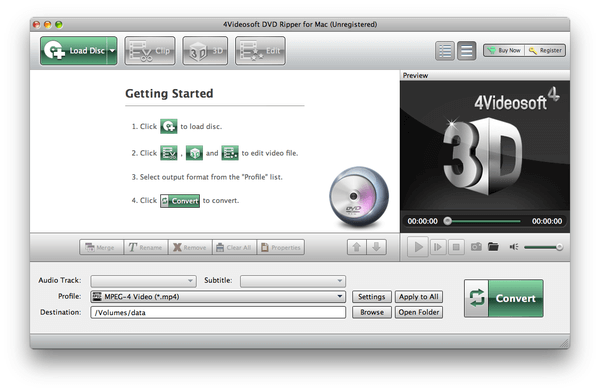Click the Browse button
The height and width of the screenshot is (392, 600).
click(x=372, y=312)
